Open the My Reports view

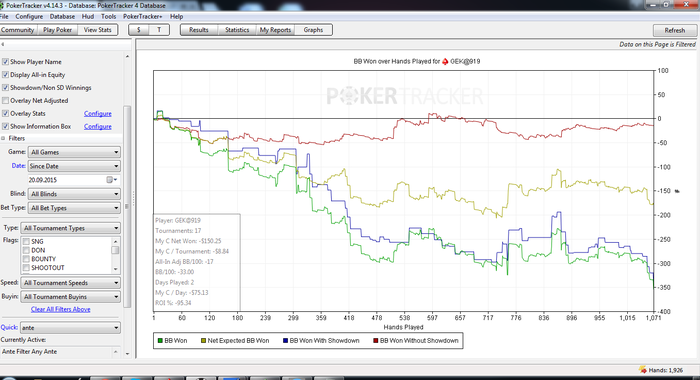[x=275, y=30]
